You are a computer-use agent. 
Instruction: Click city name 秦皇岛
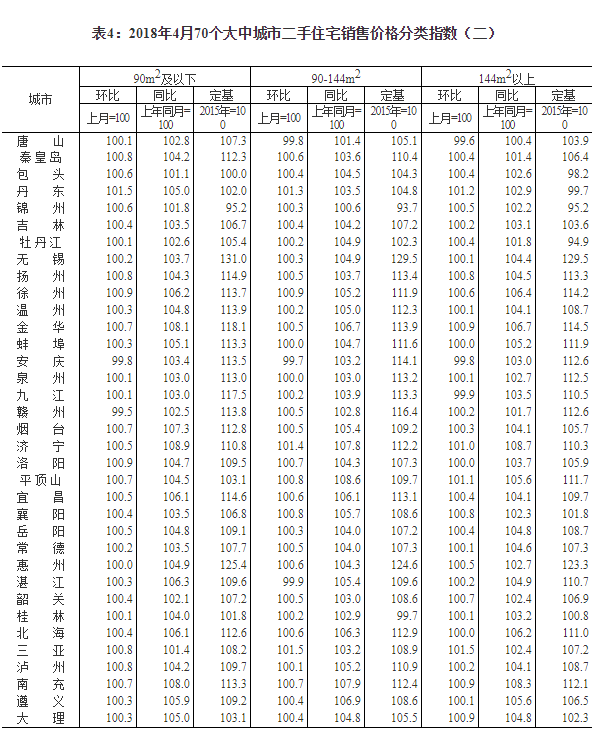coord(40,157)
